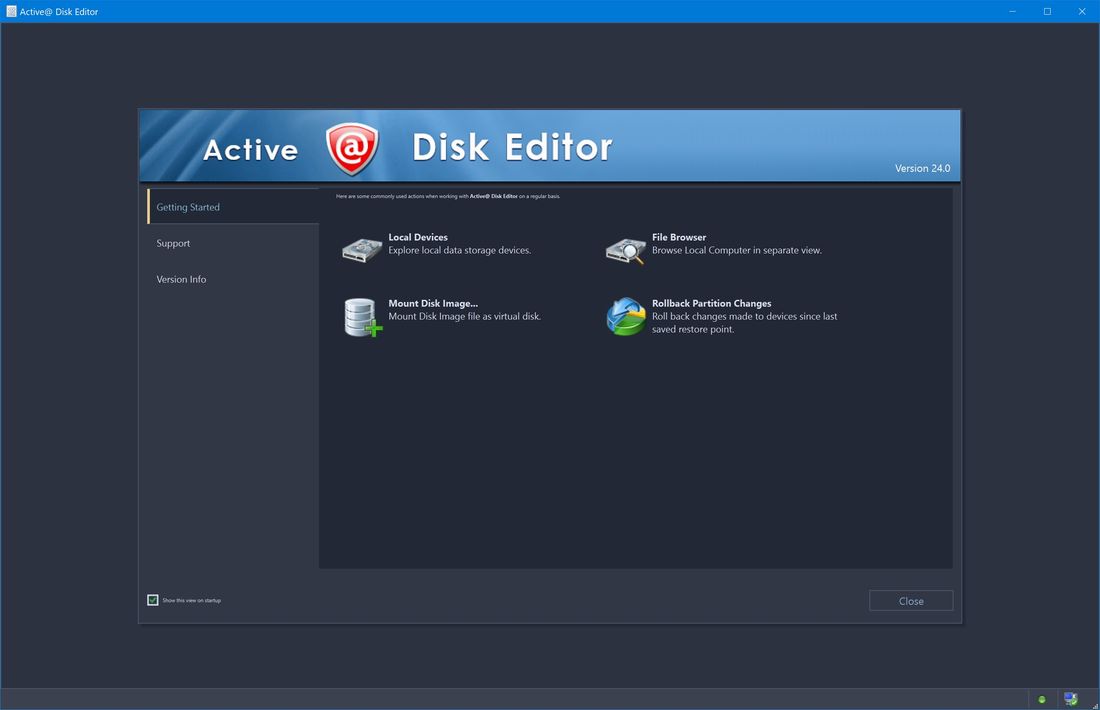
Task: Click the Version 24.0 label
Action: (921, 168)
